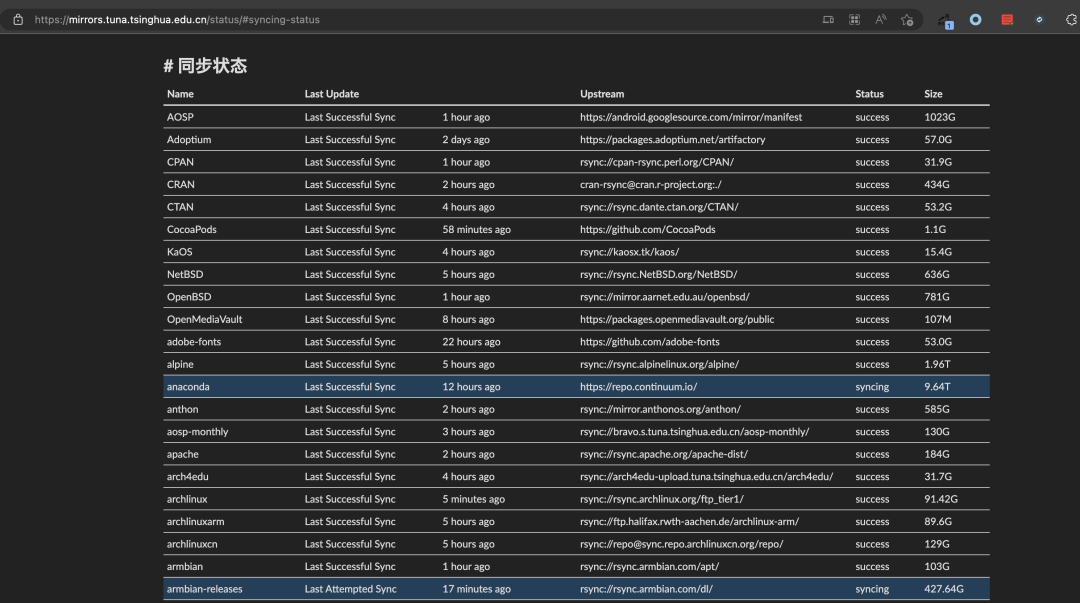Select the CRAN row name
This screenshot has width=1080, height=603.
[x=180, y=185]
